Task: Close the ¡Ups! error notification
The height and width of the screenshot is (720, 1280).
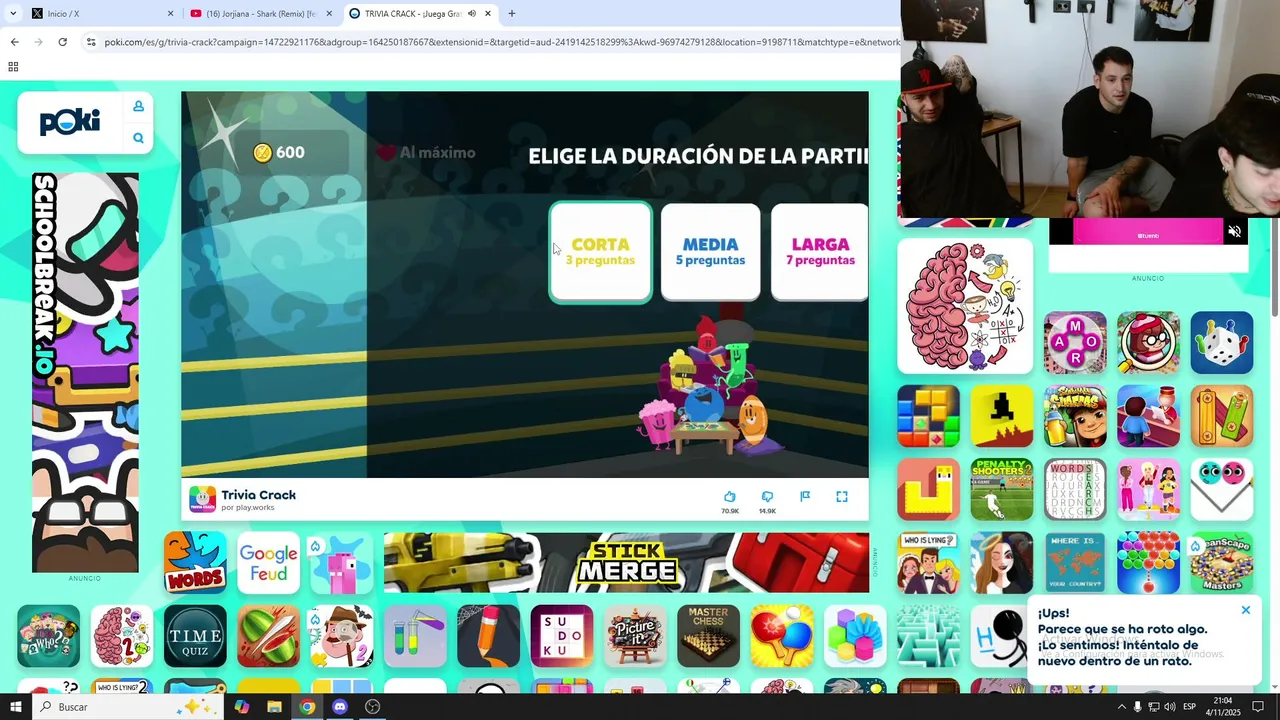Action: (x=1246, y=610)
